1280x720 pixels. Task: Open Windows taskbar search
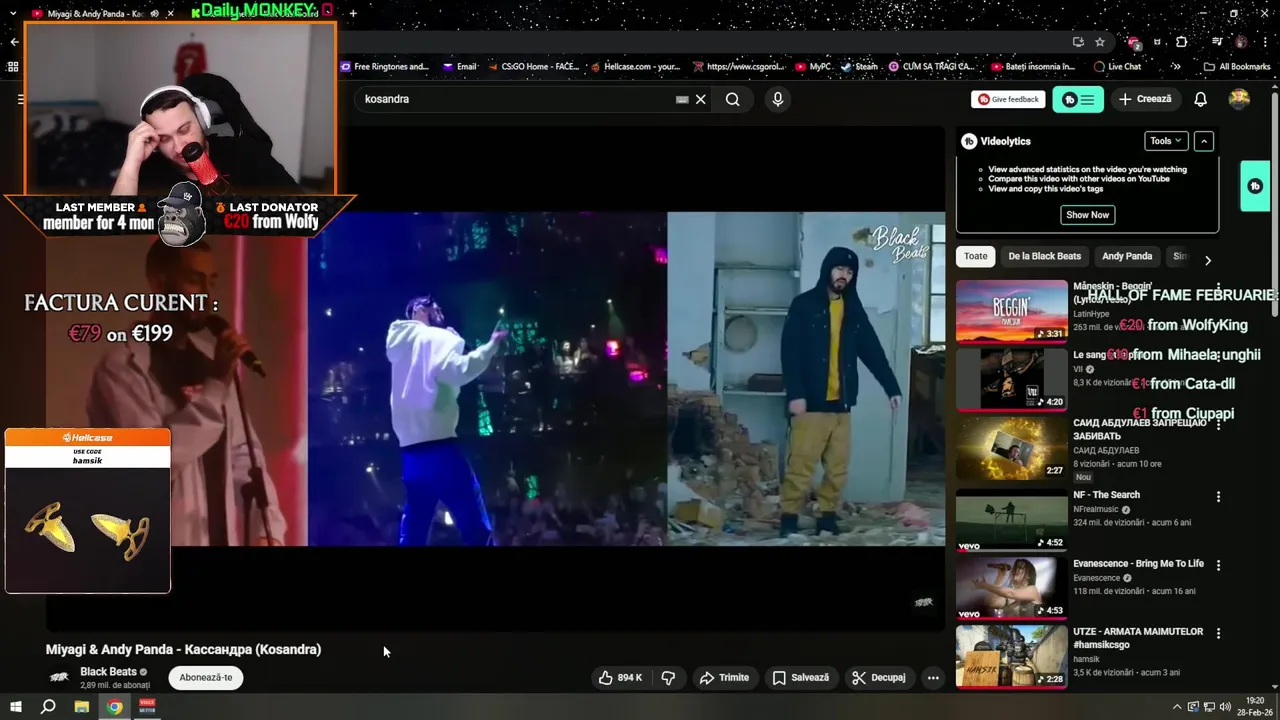[x=48, y=707]
